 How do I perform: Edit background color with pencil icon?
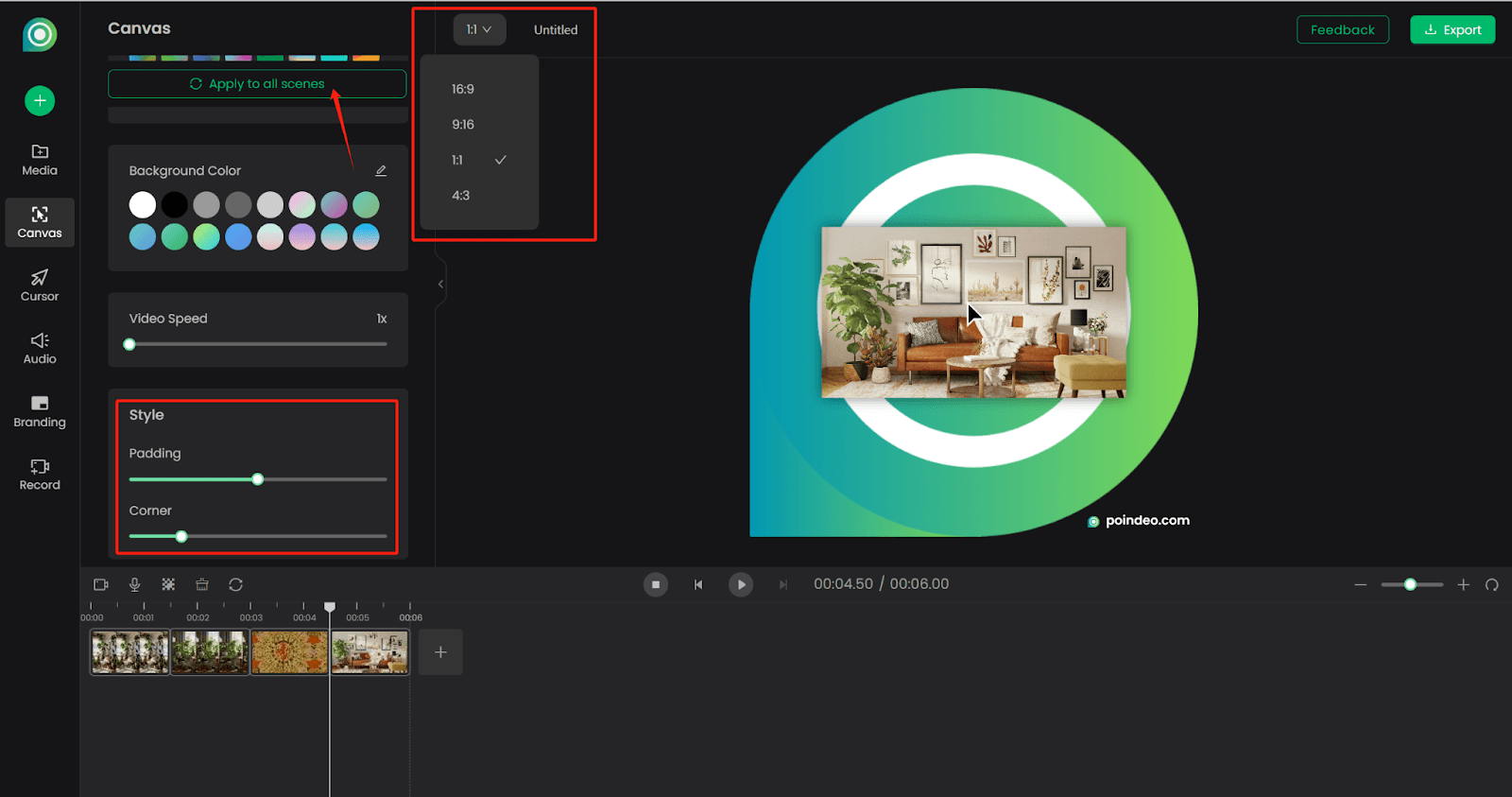pyautogui.click(x=381, y=171)
